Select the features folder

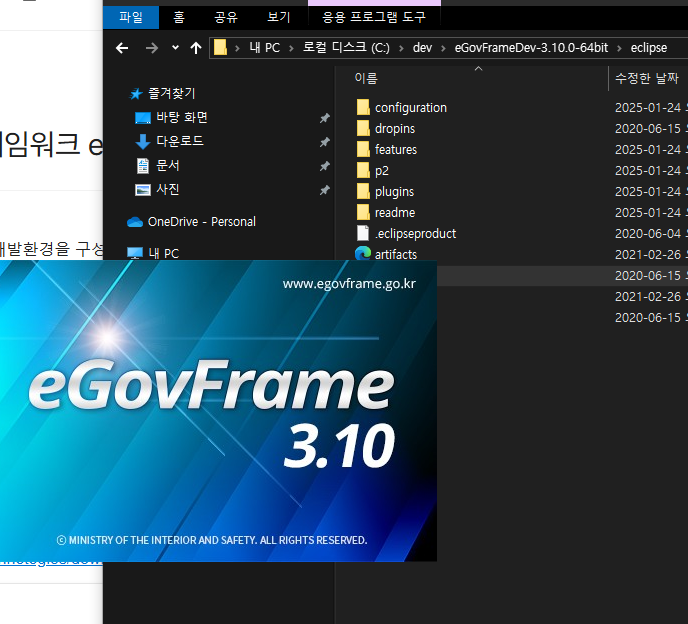pyautogui.click(x=396, y=150)
